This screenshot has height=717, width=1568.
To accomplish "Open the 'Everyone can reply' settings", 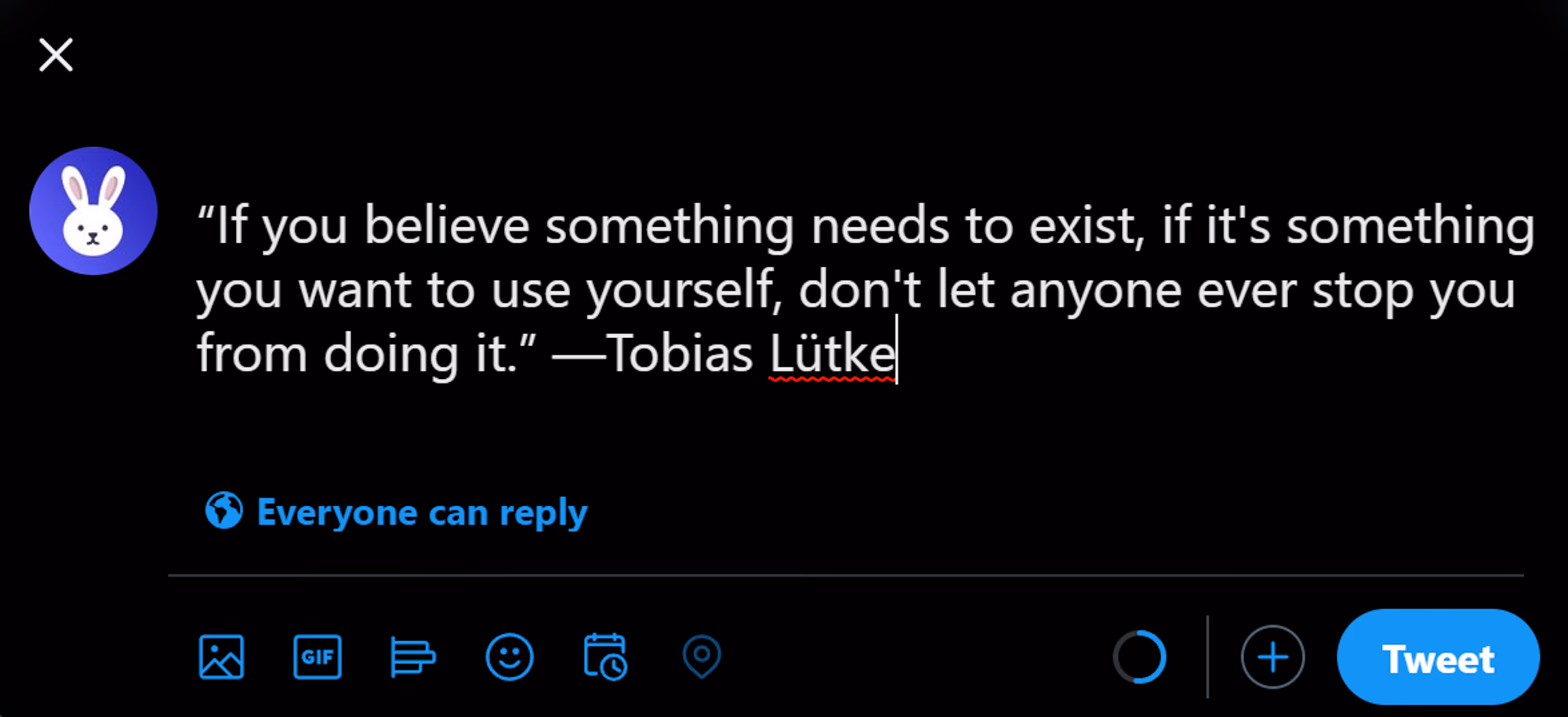I will coord(422,512).
